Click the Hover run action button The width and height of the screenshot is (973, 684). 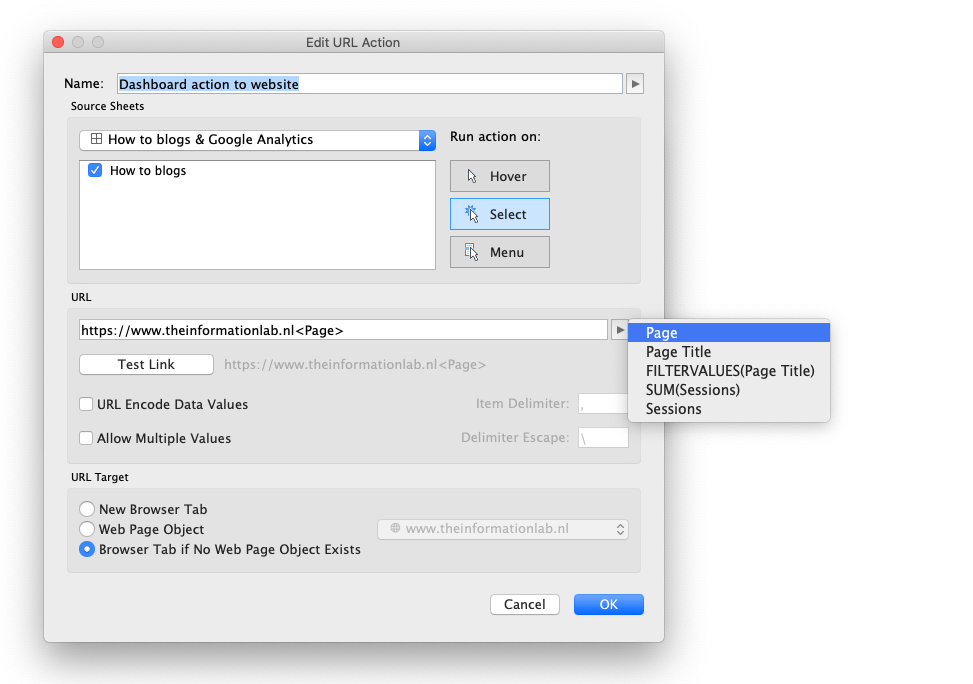[499, 176]
